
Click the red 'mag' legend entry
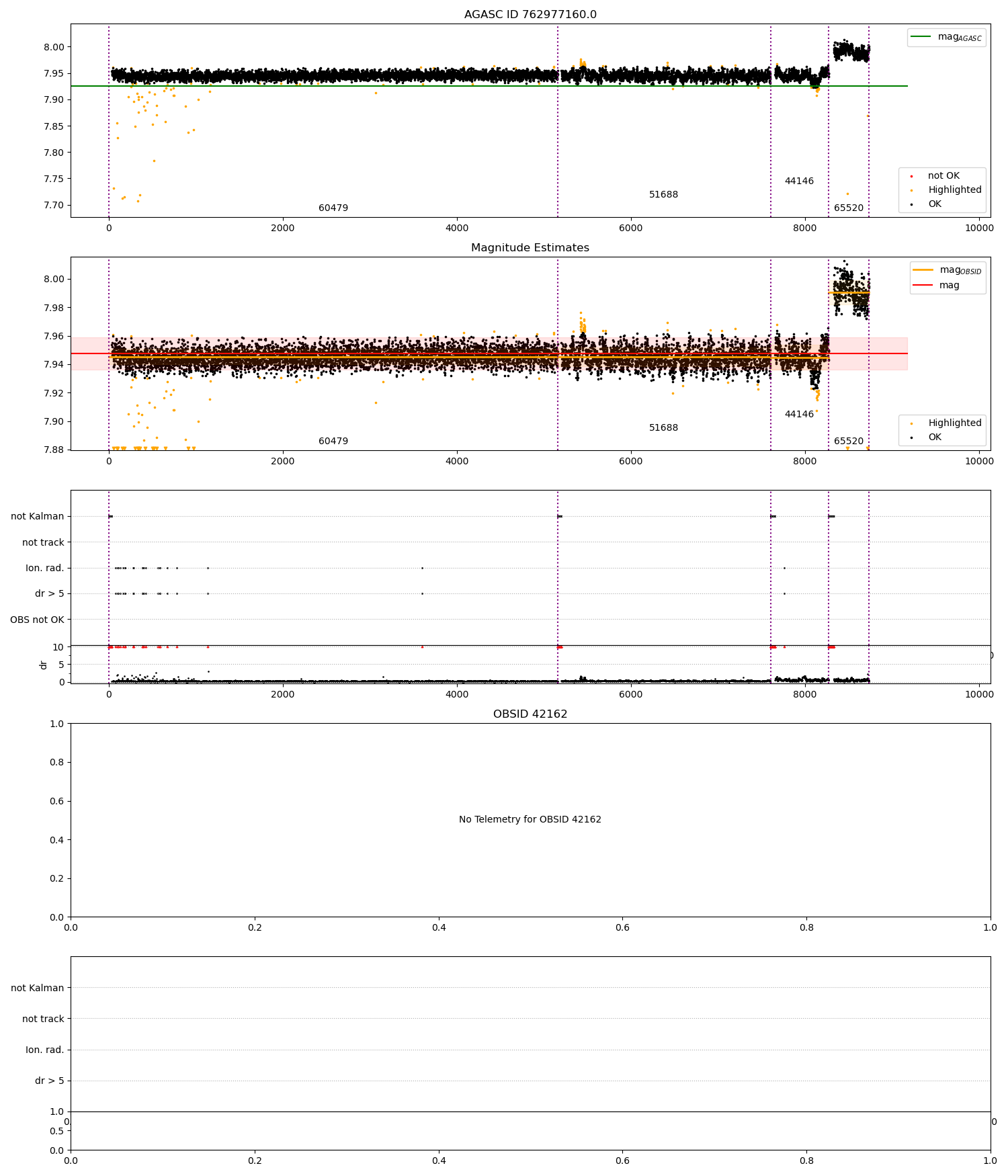coord(950,286)
